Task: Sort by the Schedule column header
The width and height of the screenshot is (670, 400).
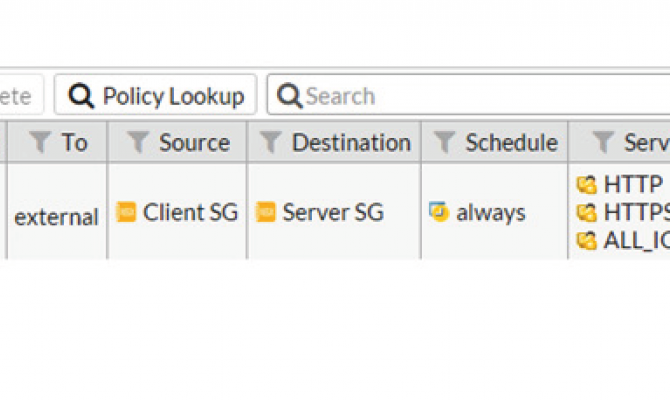Action: (511, 143)
